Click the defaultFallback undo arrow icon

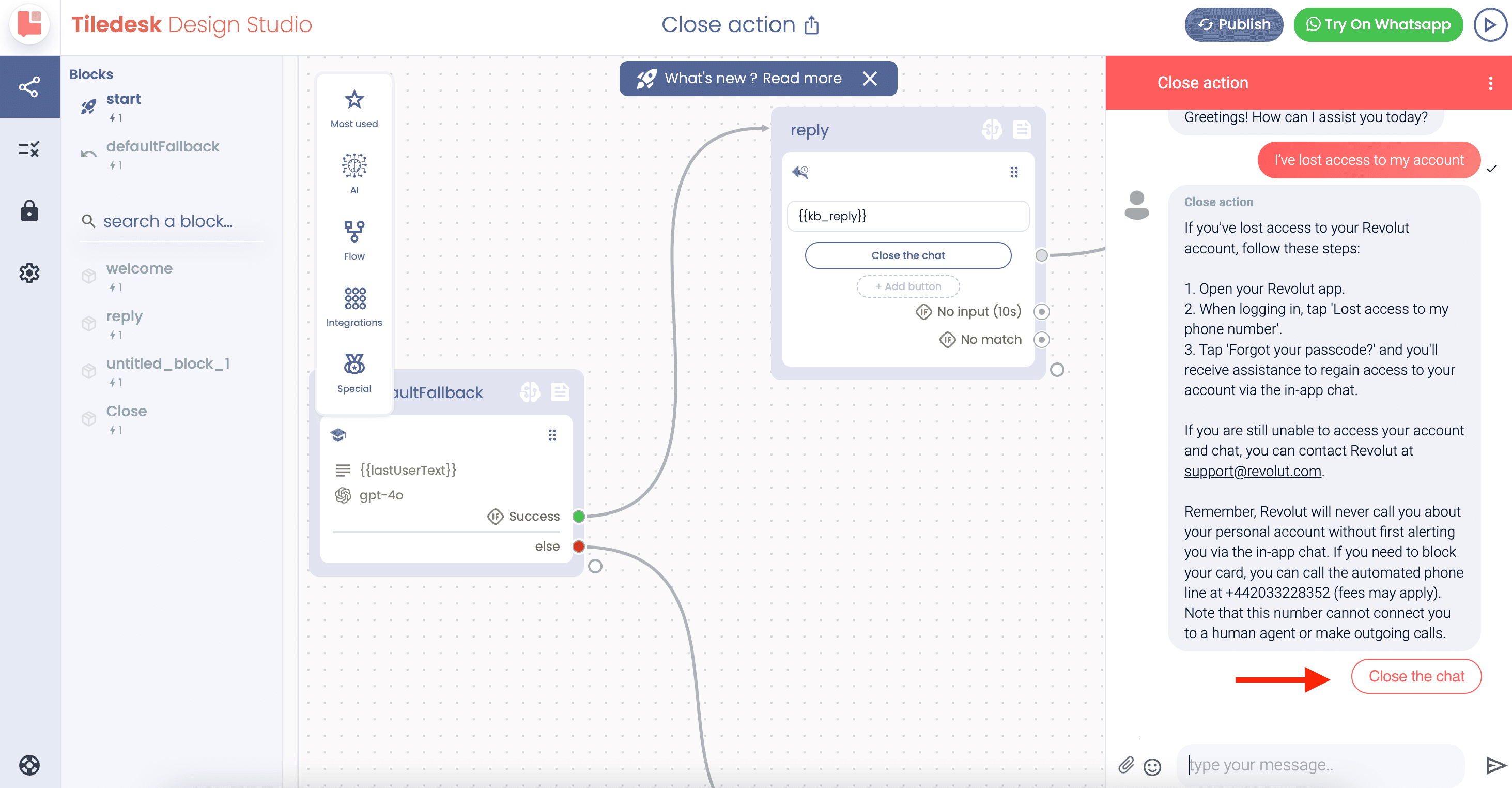pyautogui.click(x=89, y=154)
